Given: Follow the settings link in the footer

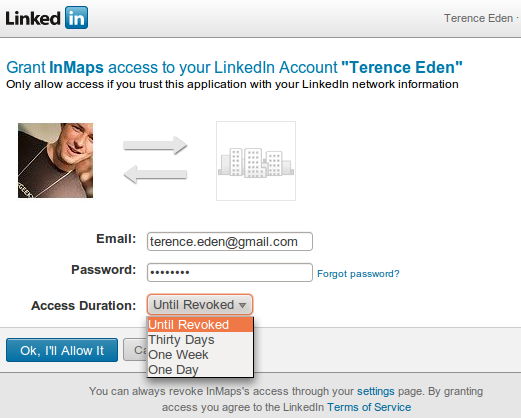Looking at the screenshot, I should click(x=376, y=391).
